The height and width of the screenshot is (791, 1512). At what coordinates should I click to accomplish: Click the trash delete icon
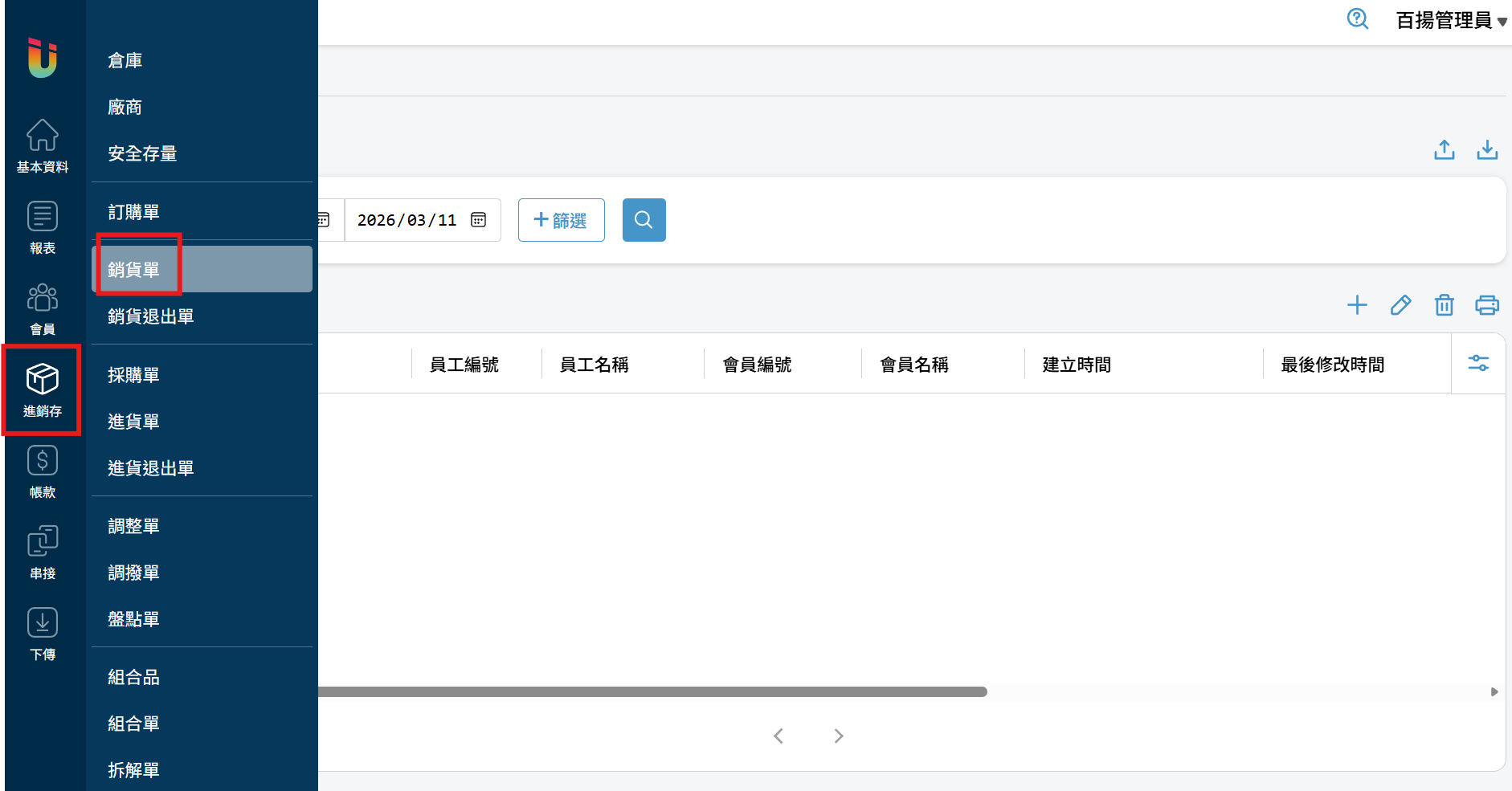[1444, 305]
